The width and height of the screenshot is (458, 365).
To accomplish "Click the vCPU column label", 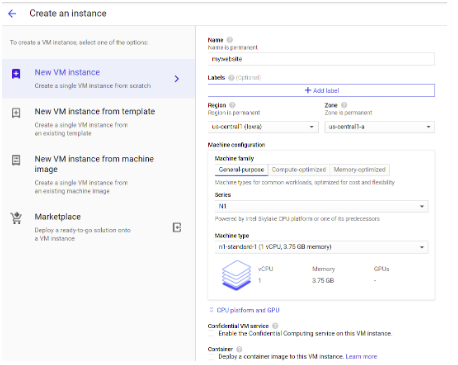I will click(265, 269).
